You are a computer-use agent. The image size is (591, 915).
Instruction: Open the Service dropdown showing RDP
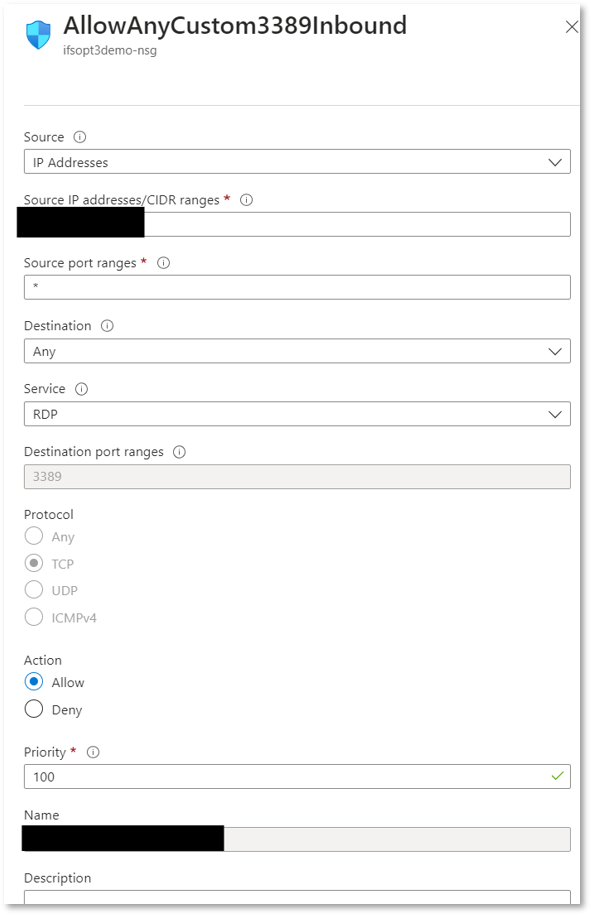297,414
